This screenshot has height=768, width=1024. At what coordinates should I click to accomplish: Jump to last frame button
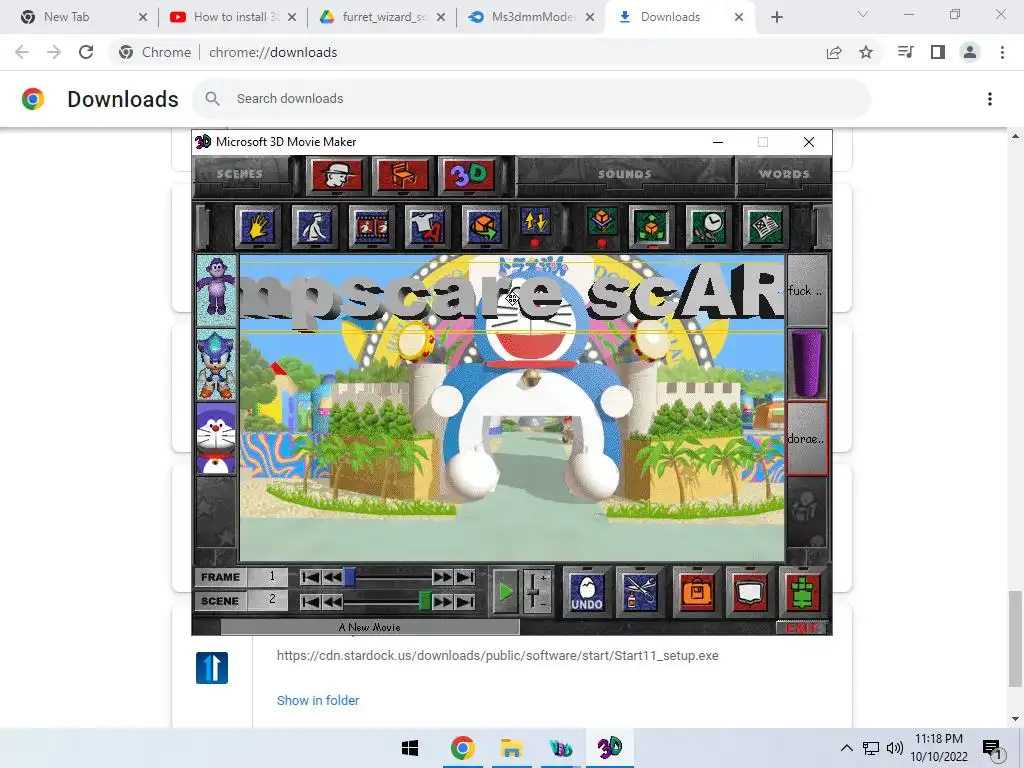(464, 577)
